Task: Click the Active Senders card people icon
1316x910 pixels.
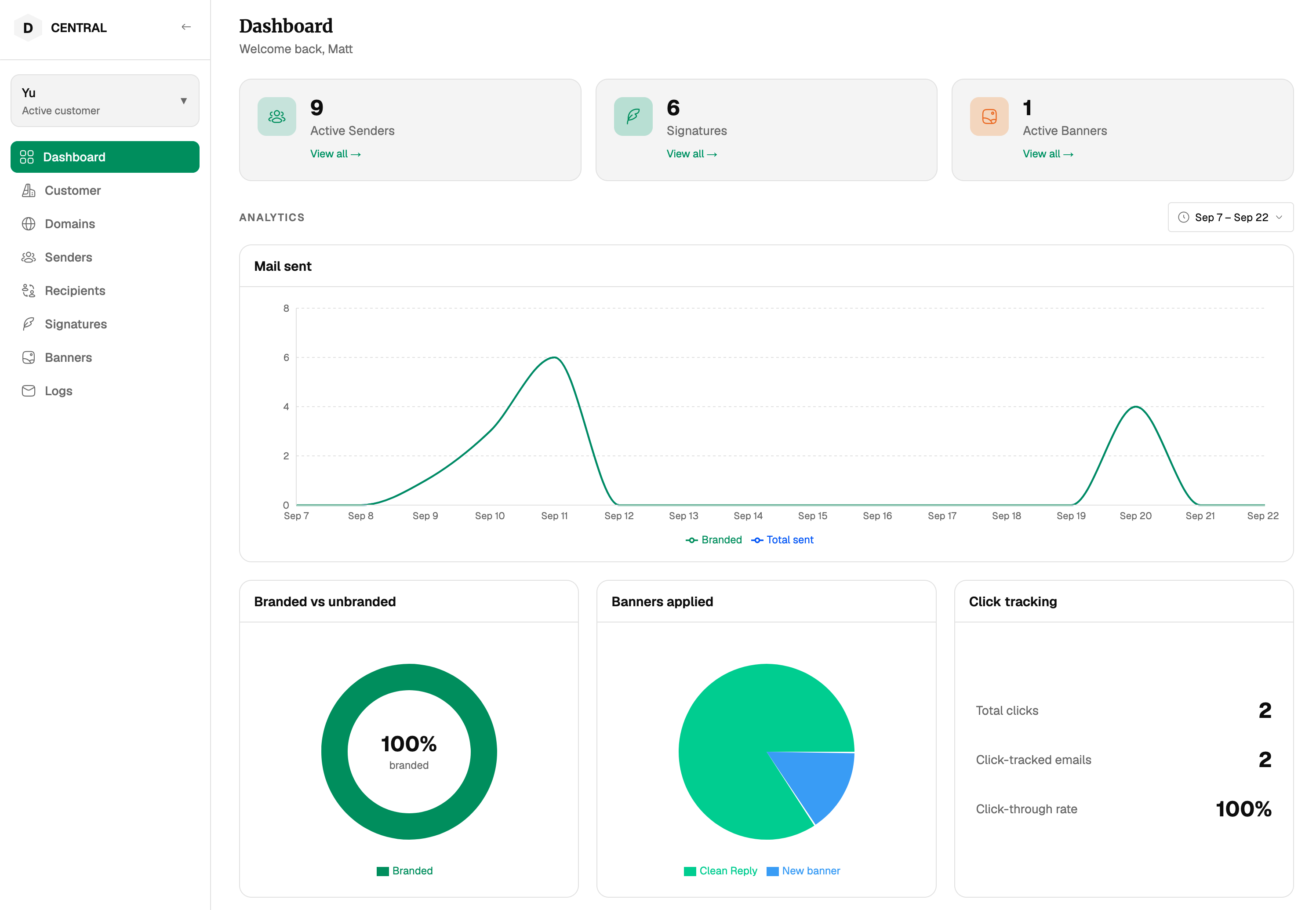Action: pyautogui.click(x=277, y=116)
